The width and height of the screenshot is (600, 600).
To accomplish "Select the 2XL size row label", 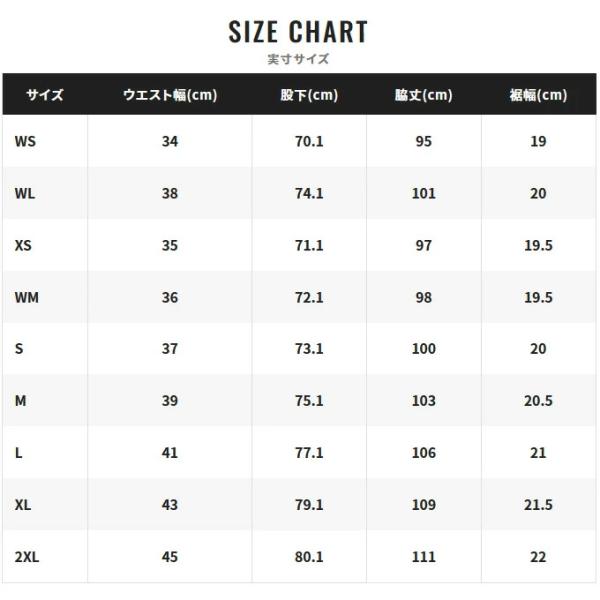I will point(27,557).
